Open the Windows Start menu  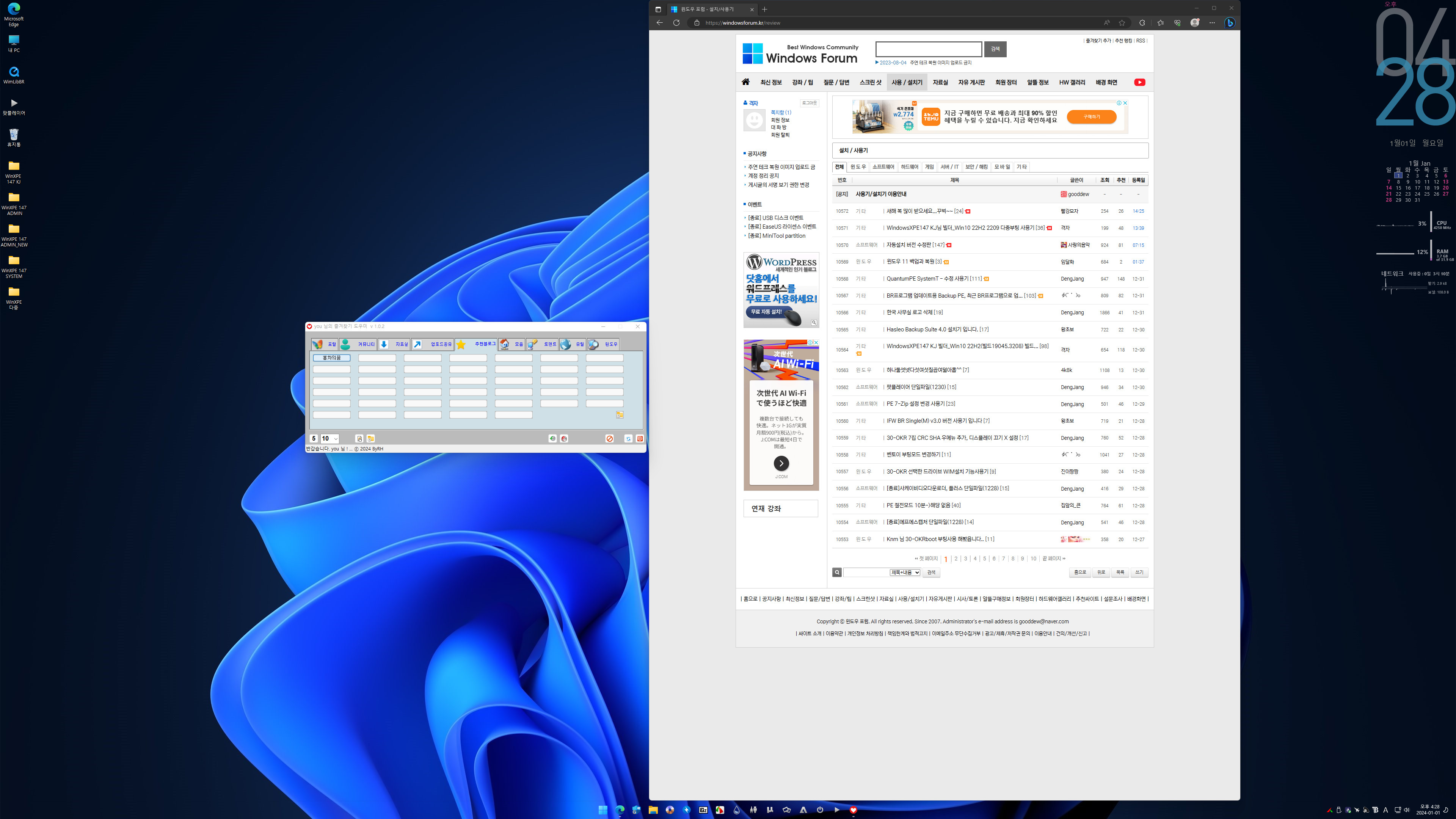(x=603, y=810)
